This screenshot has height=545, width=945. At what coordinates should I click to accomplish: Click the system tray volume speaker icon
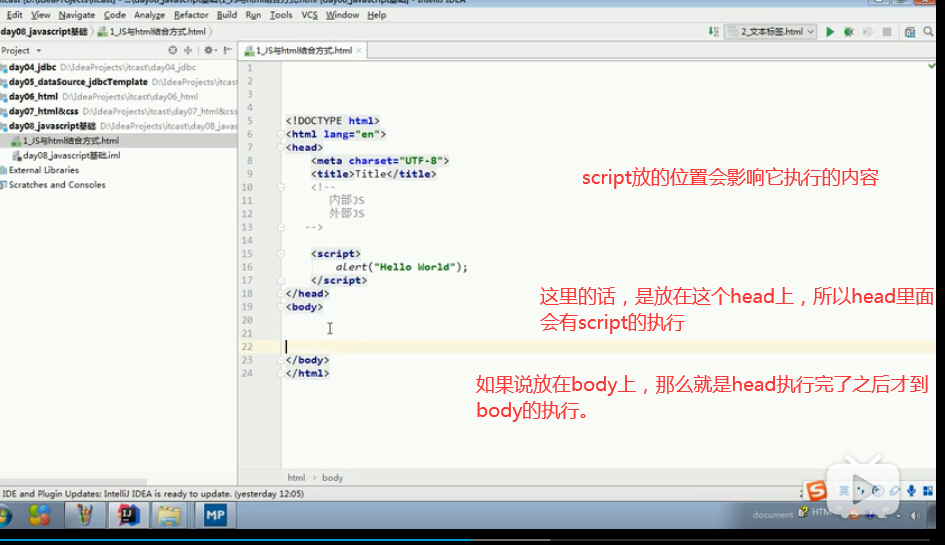point(915,515)
